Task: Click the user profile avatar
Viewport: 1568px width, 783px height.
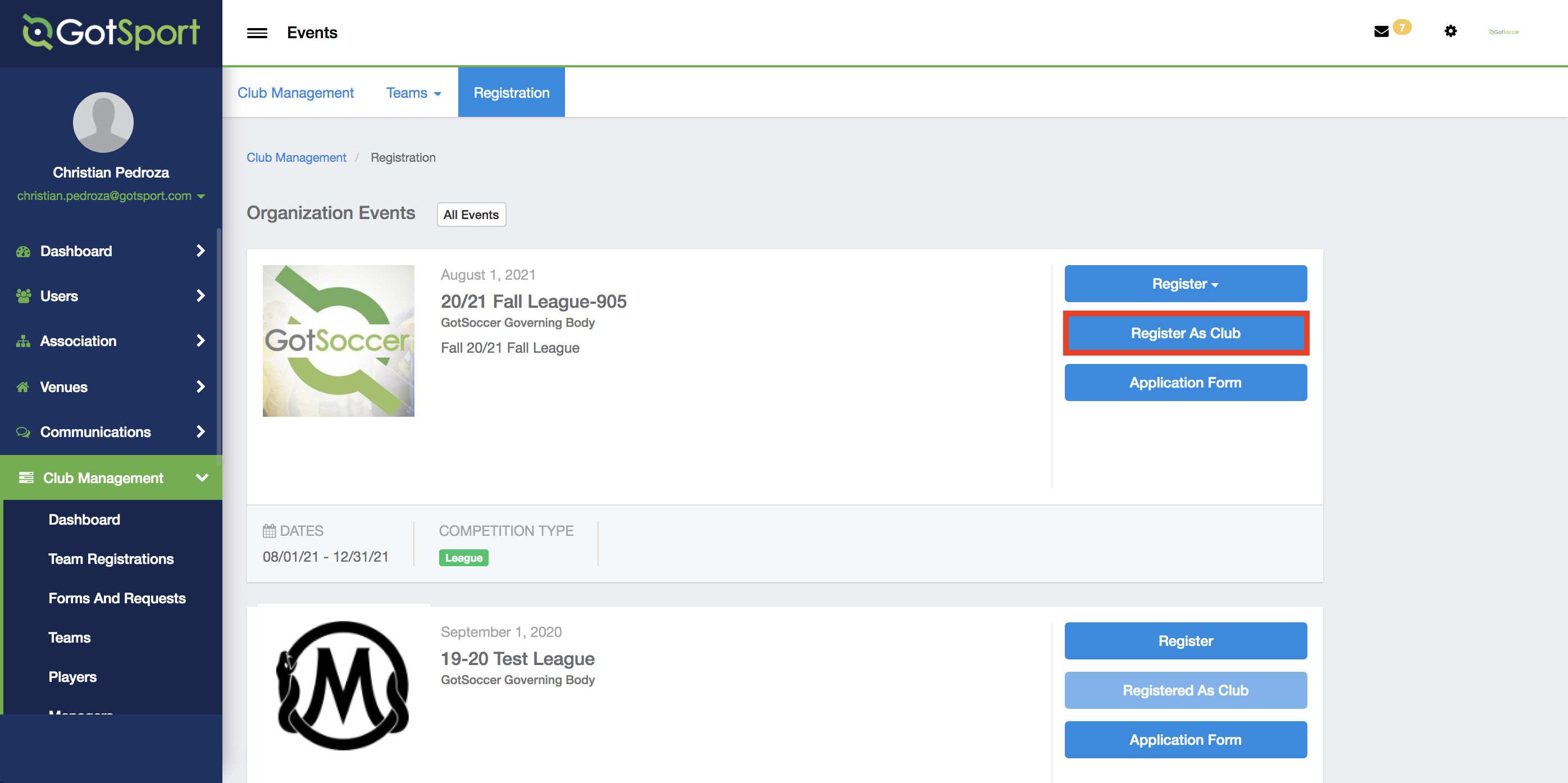Action: point(103,122)
